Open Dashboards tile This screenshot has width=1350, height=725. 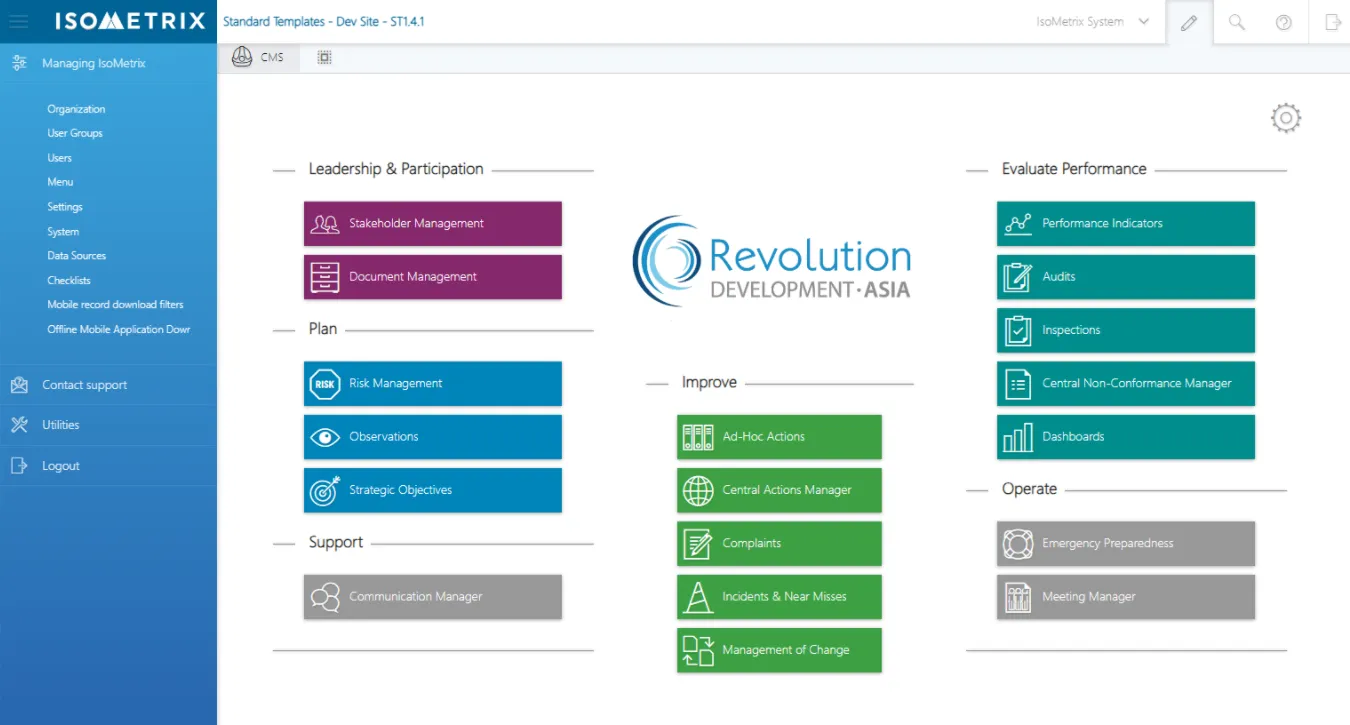(1126, 437)
